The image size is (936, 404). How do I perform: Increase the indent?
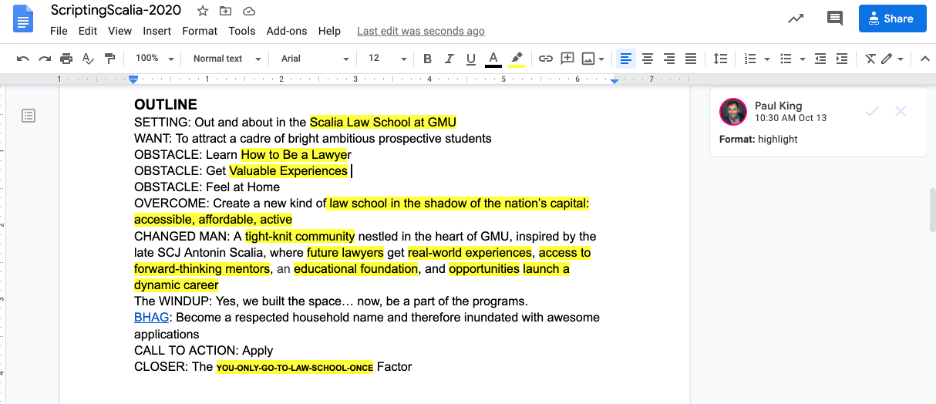(x=842, y=58)
